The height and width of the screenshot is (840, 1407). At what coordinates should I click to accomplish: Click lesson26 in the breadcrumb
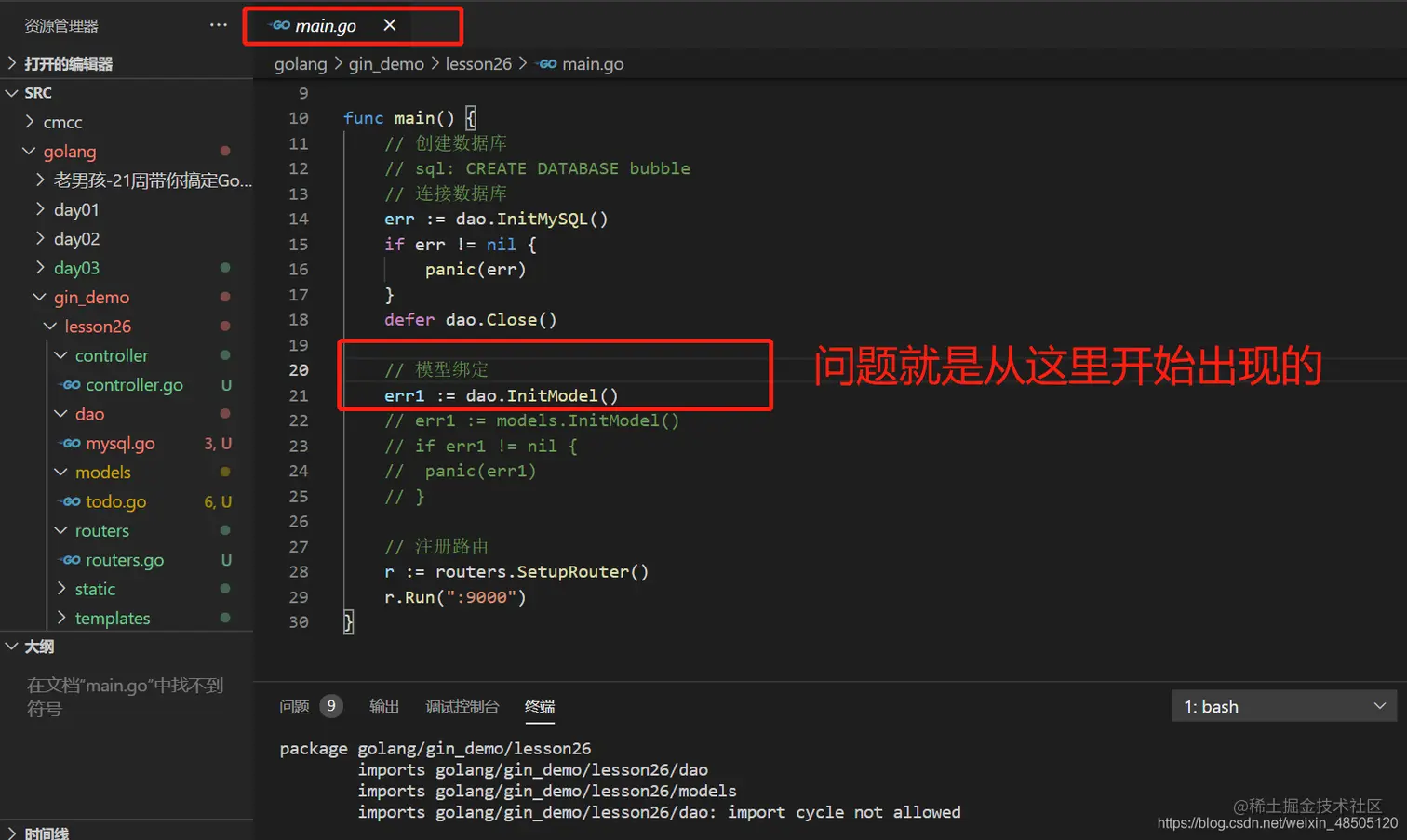click(x=478, y=64)
